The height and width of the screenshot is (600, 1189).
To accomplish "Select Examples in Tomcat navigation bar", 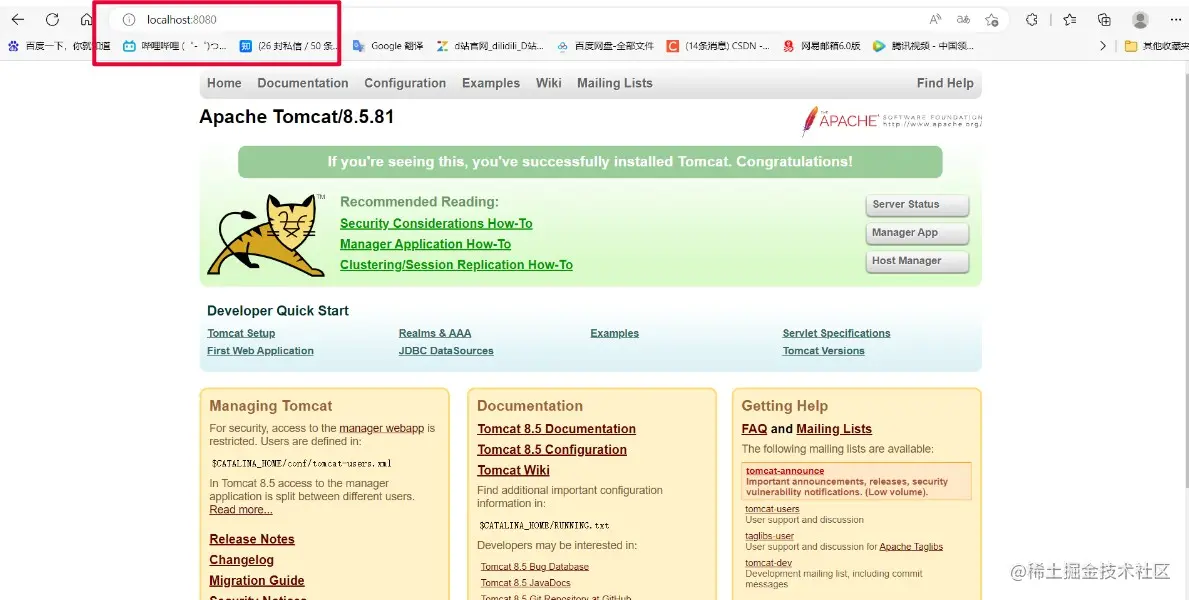I will (491, 83).
